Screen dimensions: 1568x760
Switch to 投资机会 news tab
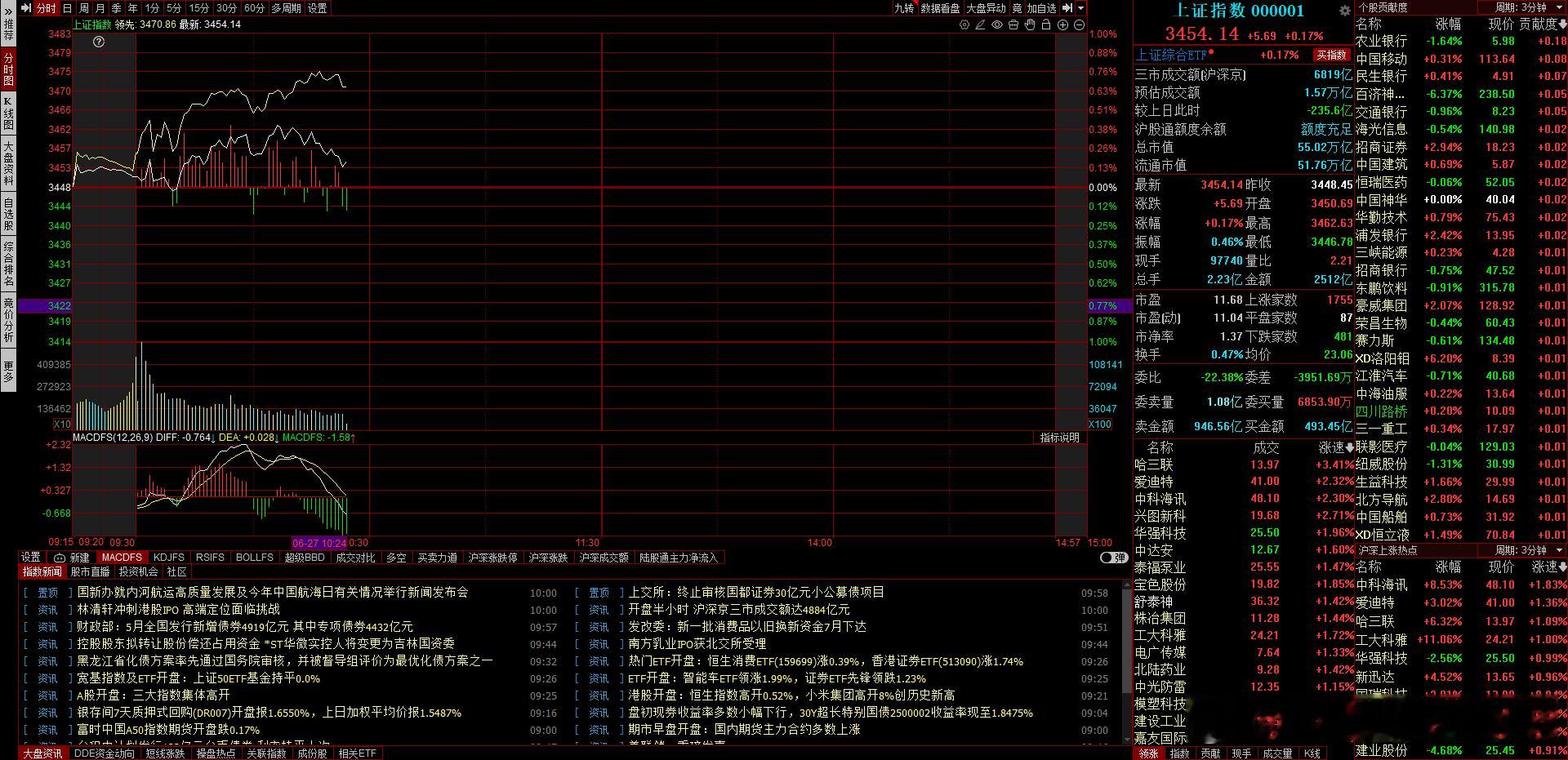point(138,571)
